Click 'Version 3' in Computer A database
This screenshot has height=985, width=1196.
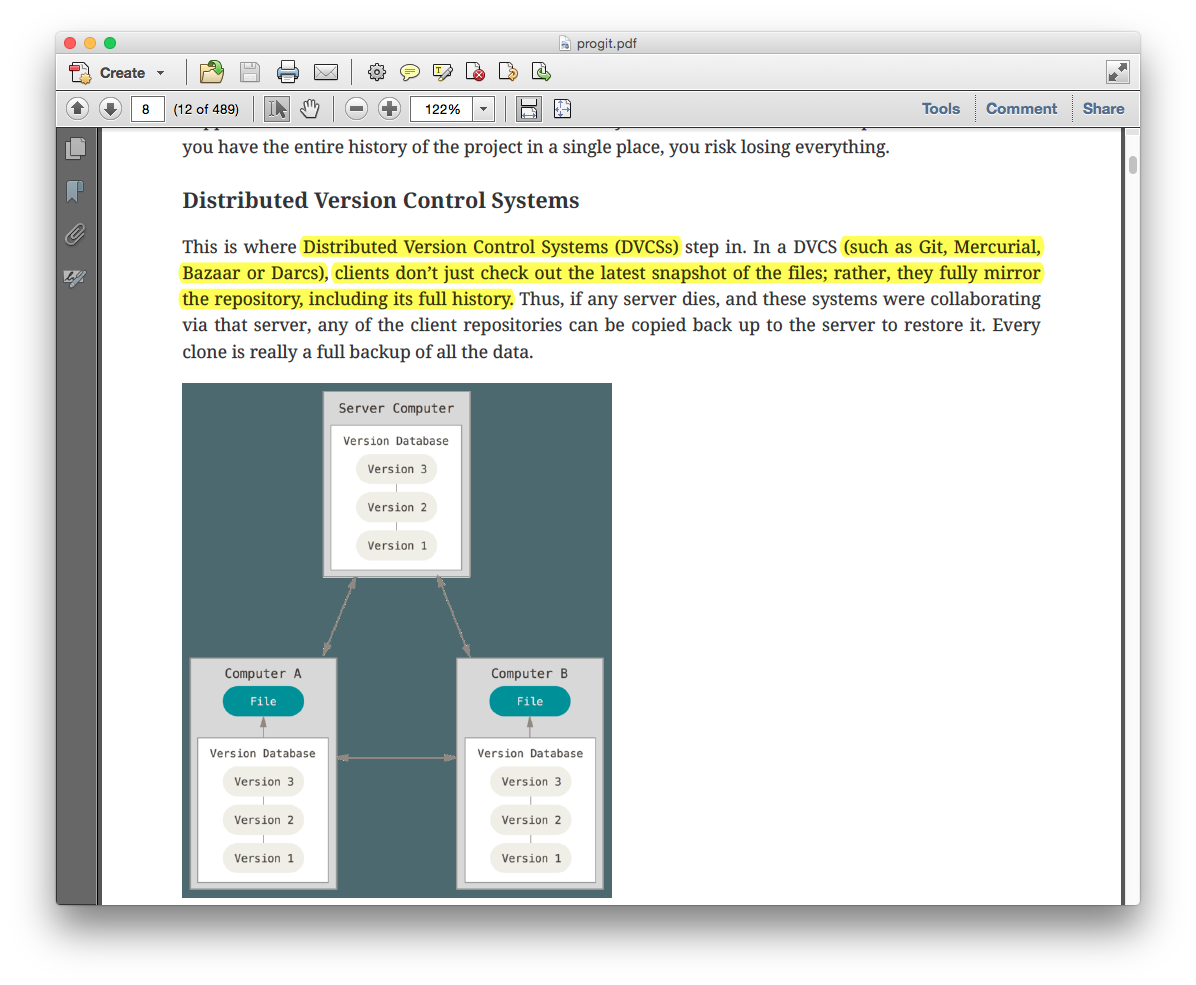(x=263, y=781)
